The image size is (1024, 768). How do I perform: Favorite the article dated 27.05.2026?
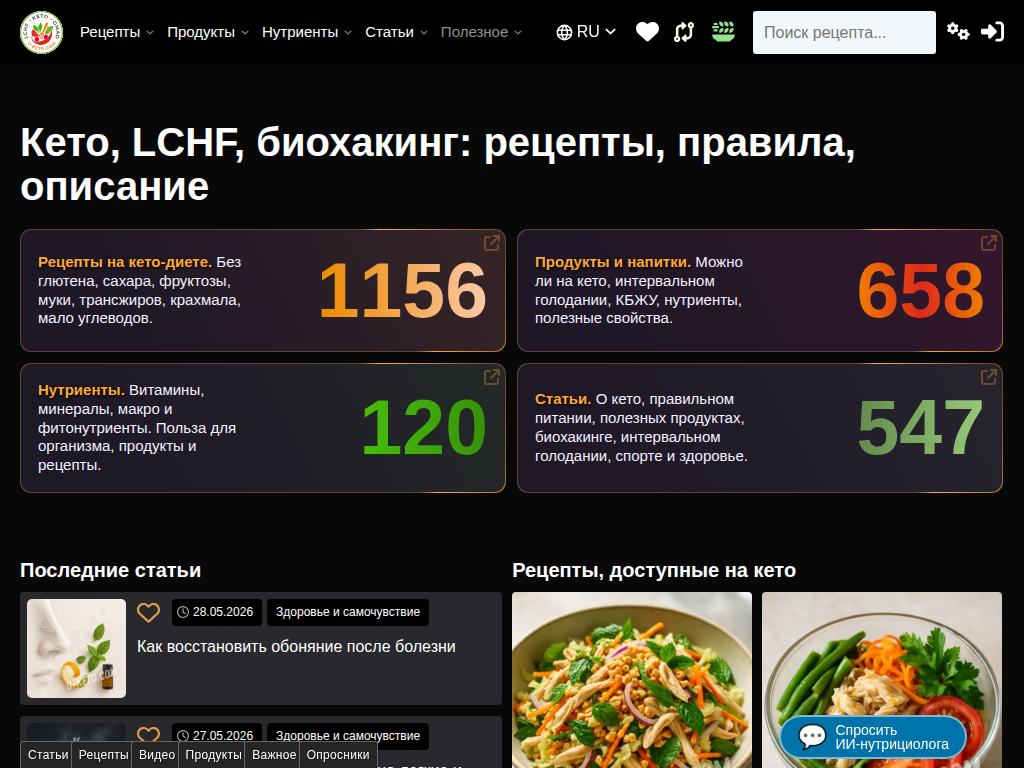(148, 734)
